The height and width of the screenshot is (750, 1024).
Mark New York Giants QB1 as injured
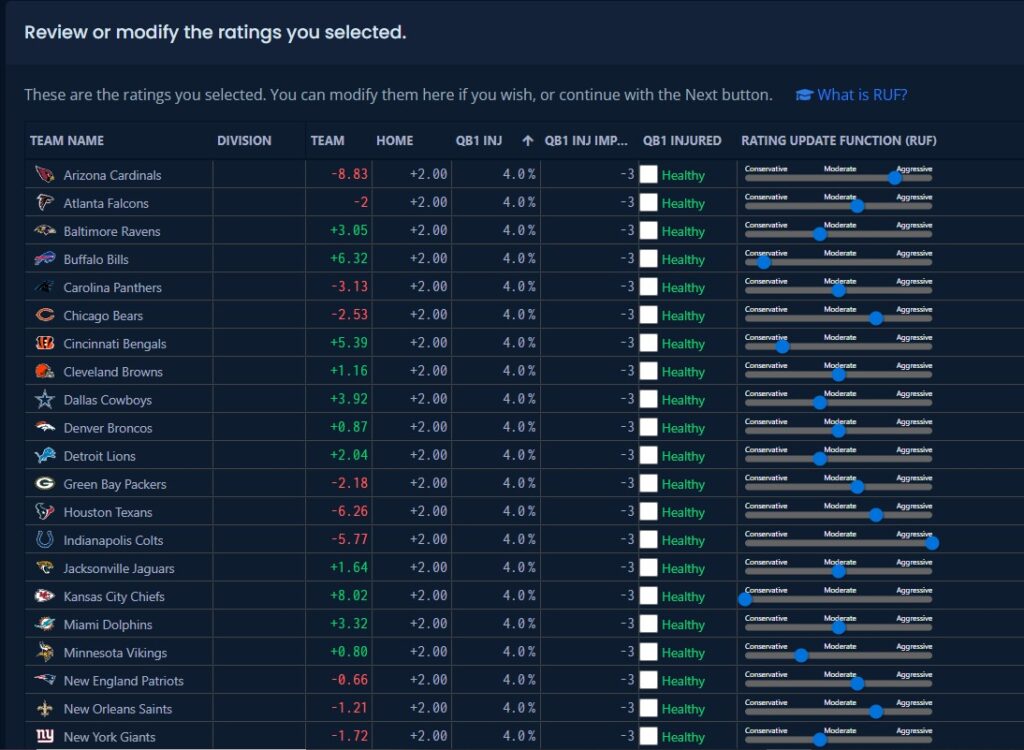pyautogui.click(x=648, y=736)
